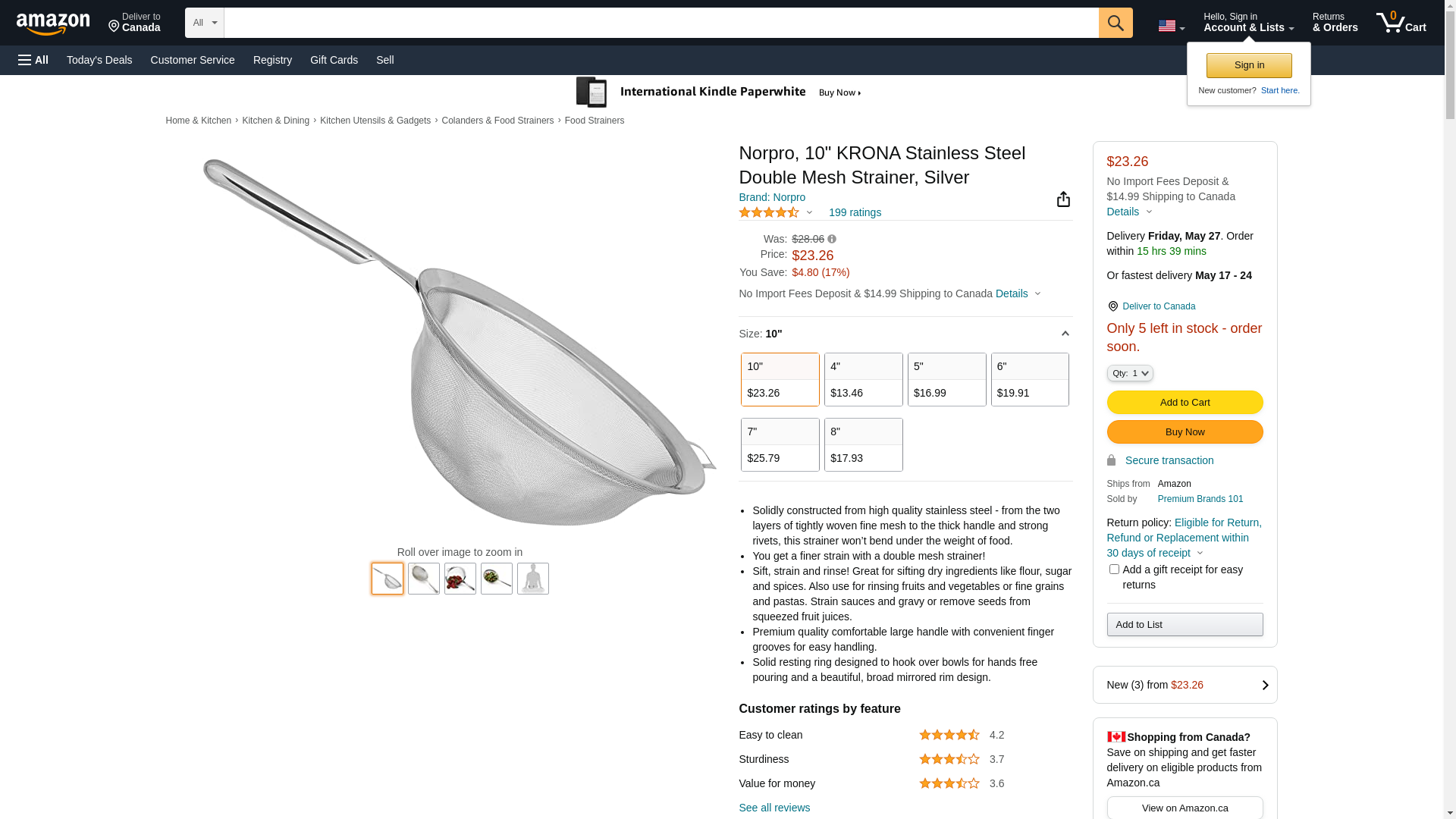The width and height of the screenshot is (1456, 819).
Task: Open the Qty quantity dropdown
Action: [1129, 373]
